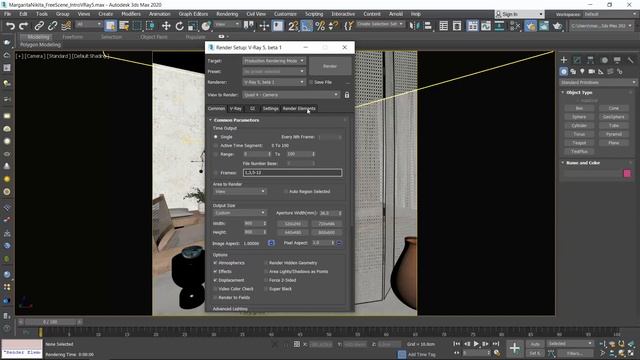Toggle the Displacement checkbox
This screenshot has height=360, width=640.
216,280
